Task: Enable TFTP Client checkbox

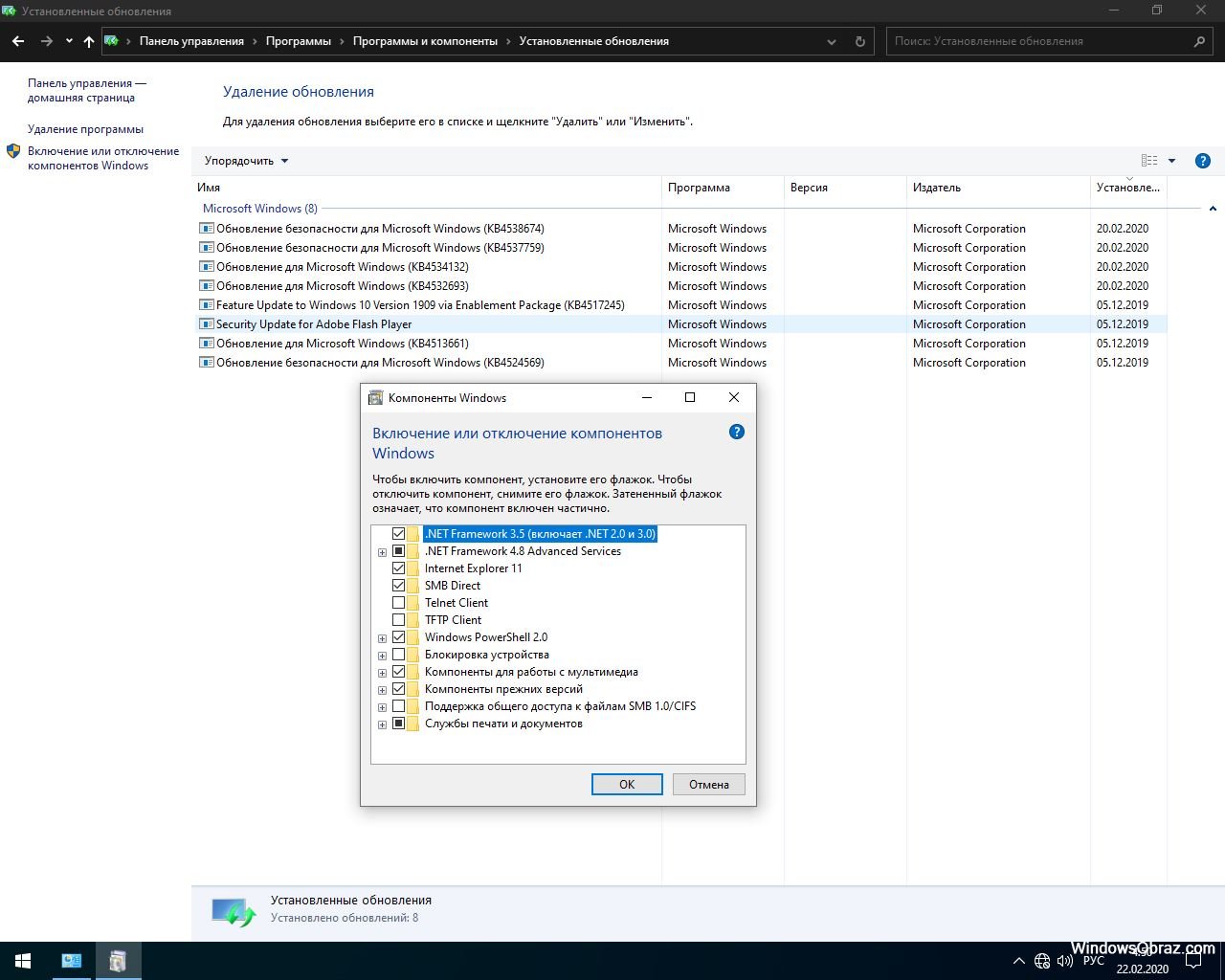Action: pyautogui.click(x=399, y=620)
